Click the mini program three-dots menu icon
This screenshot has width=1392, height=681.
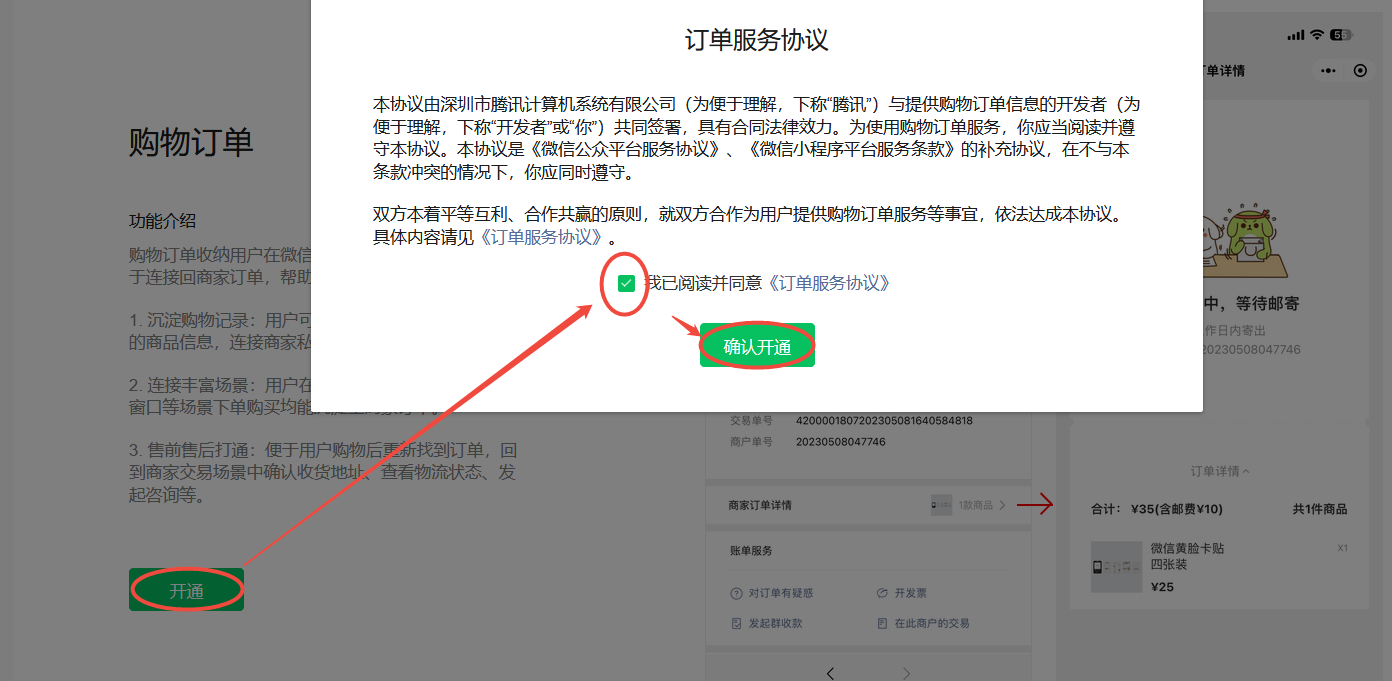pos(1327,71)
